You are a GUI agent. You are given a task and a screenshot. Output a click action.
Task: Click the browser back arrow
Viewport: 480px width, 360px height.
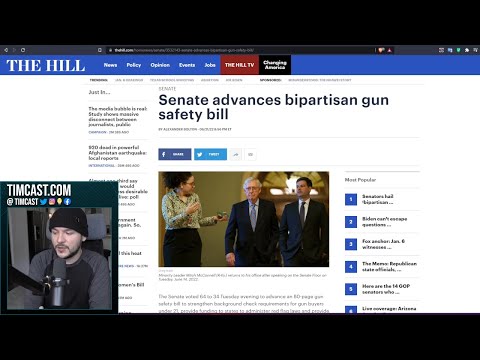(x=6, y=50)
